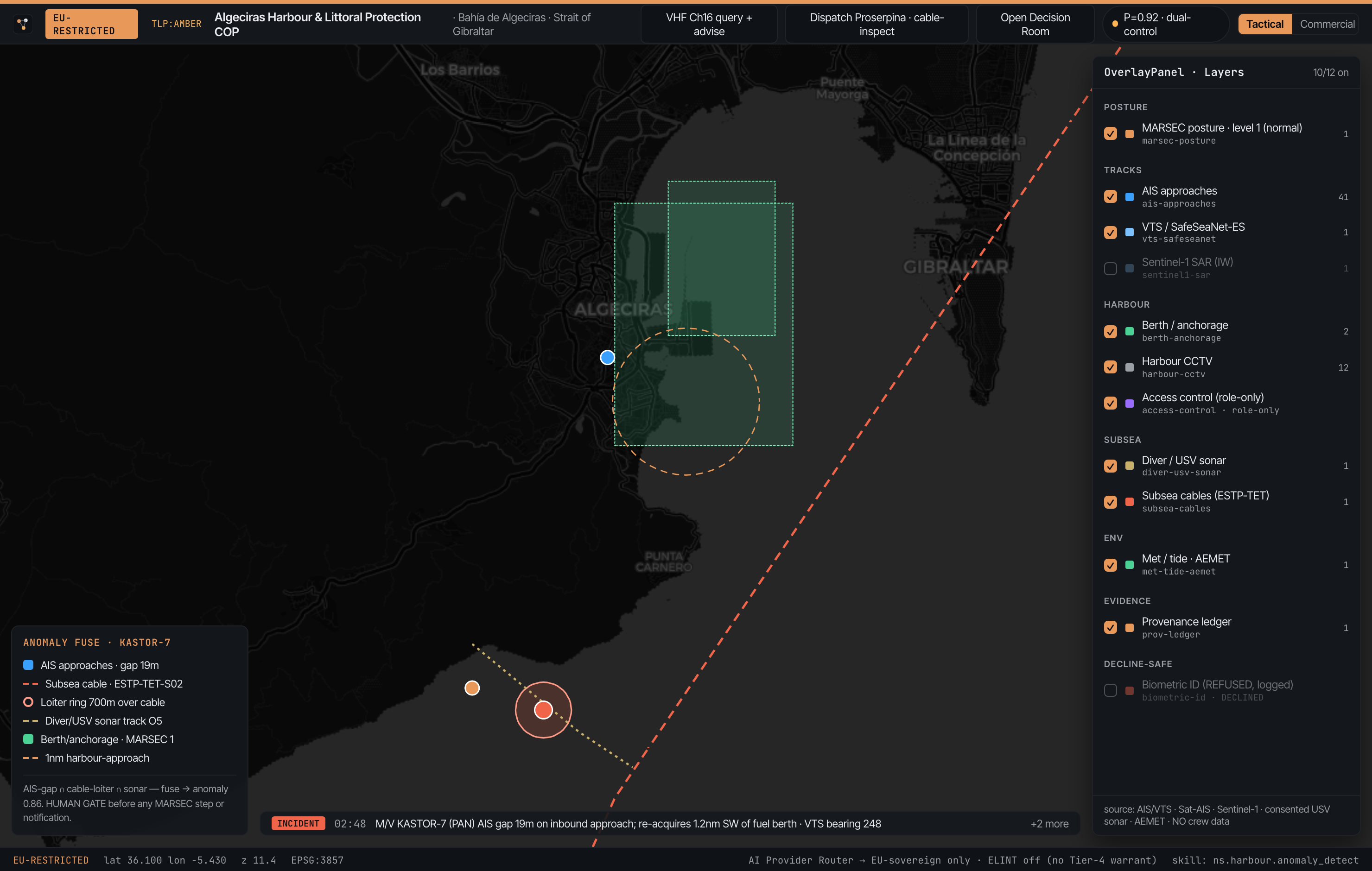Uncheck the Provenance ledger layer
Screen dimensions: 1372x871
coord(1111,628)
